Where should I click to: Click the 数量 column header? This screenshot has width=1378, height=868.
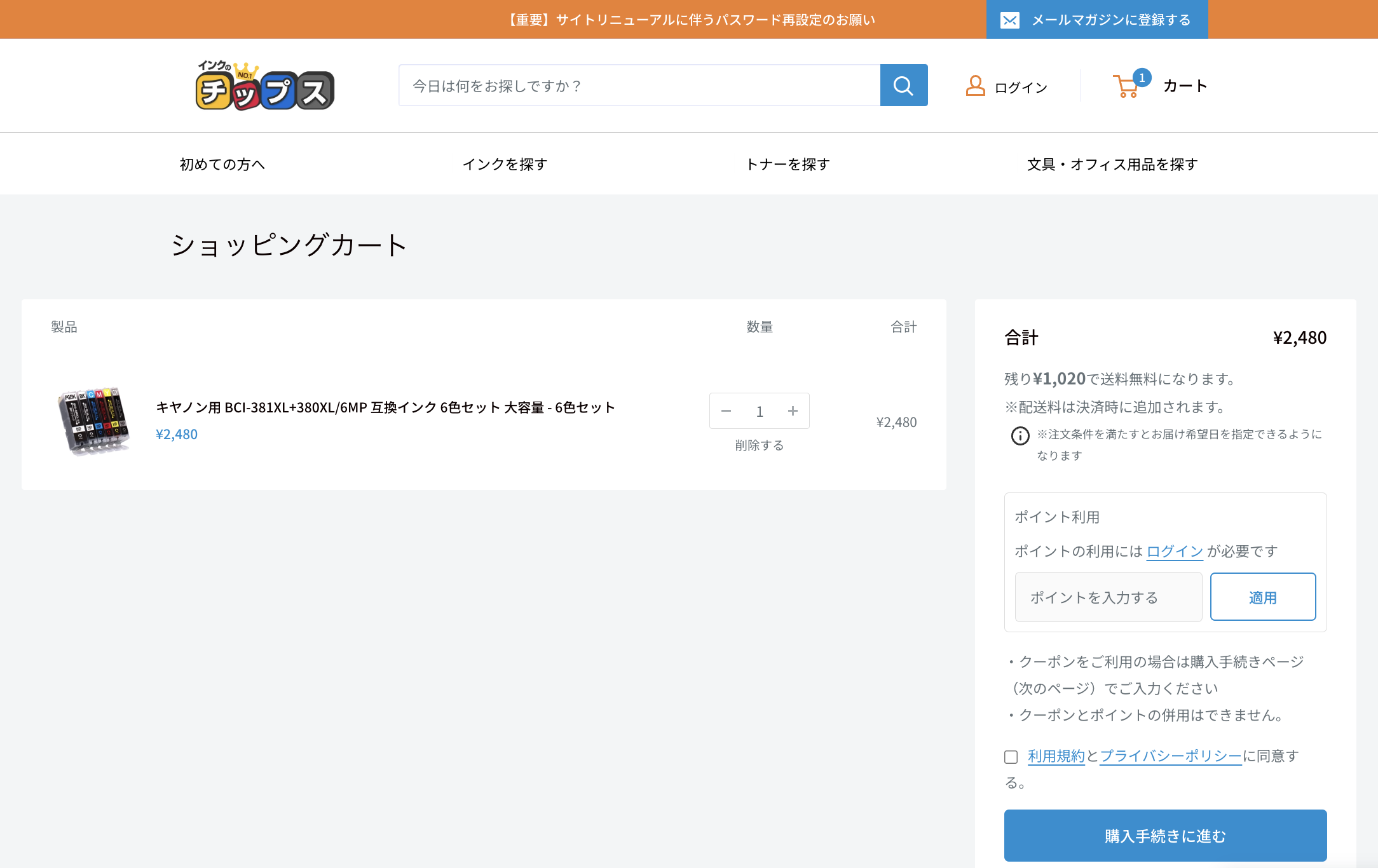coord(760,327)
